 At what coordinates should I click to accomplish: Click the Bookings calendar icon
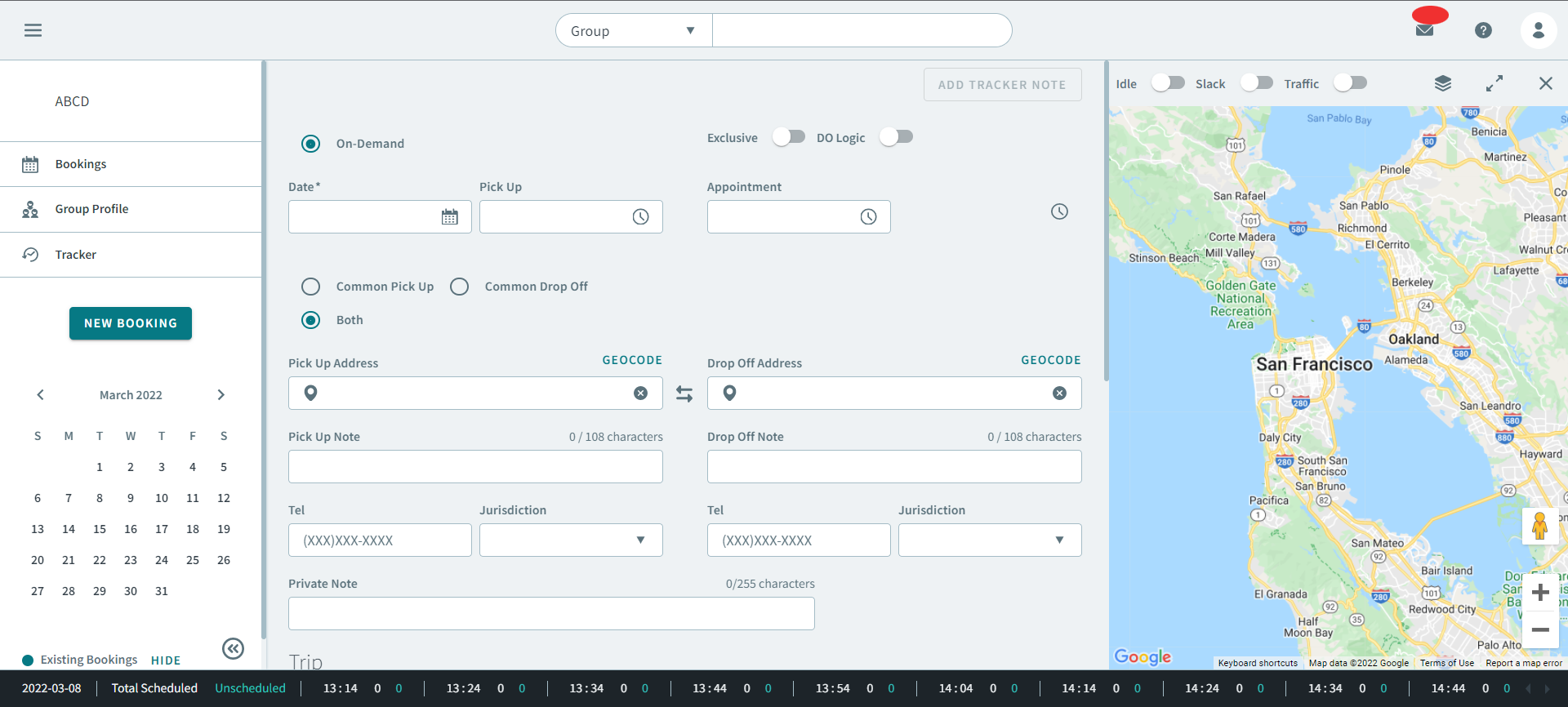(30, 164)
